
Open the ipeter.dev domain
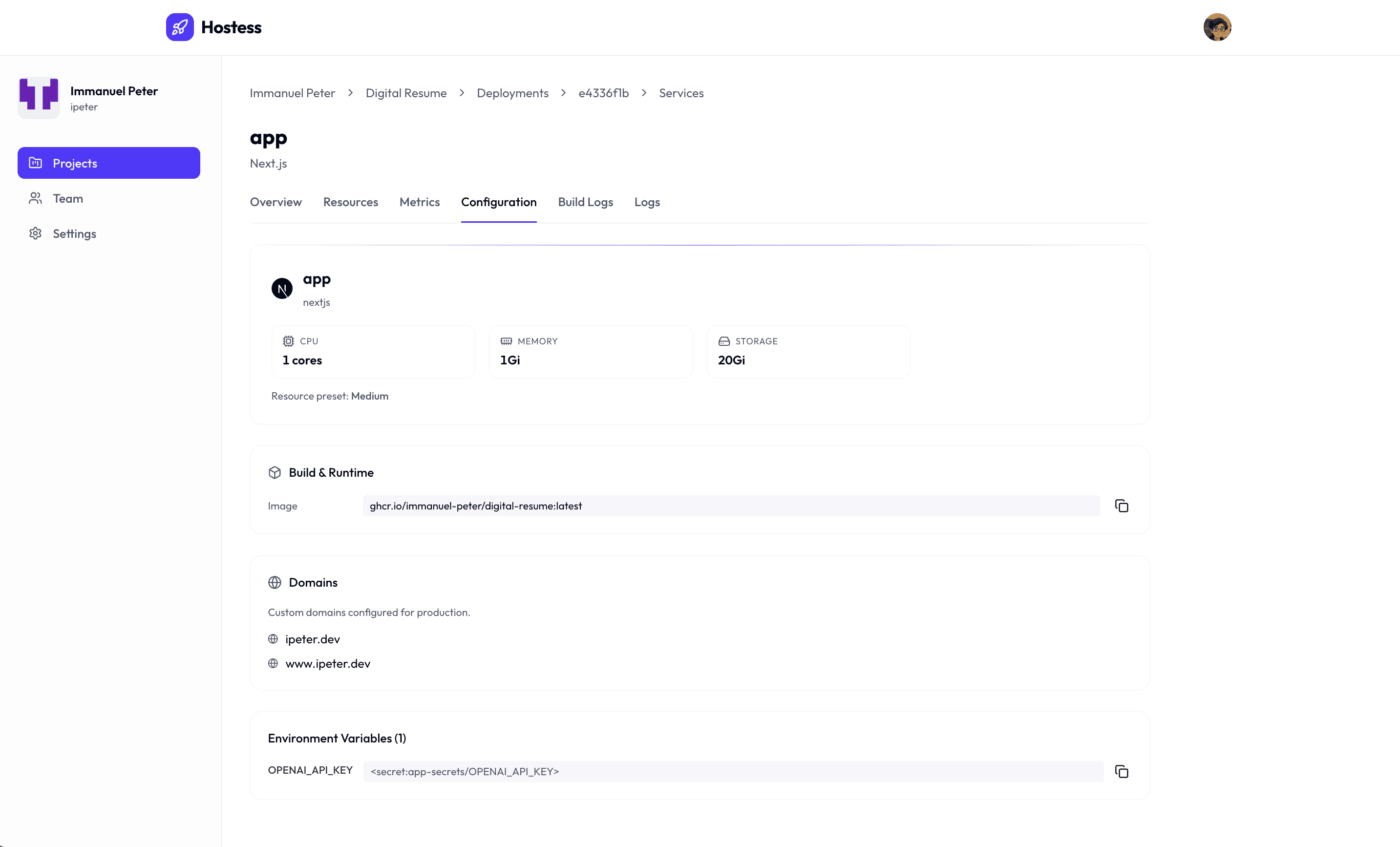tap(313, 639)
